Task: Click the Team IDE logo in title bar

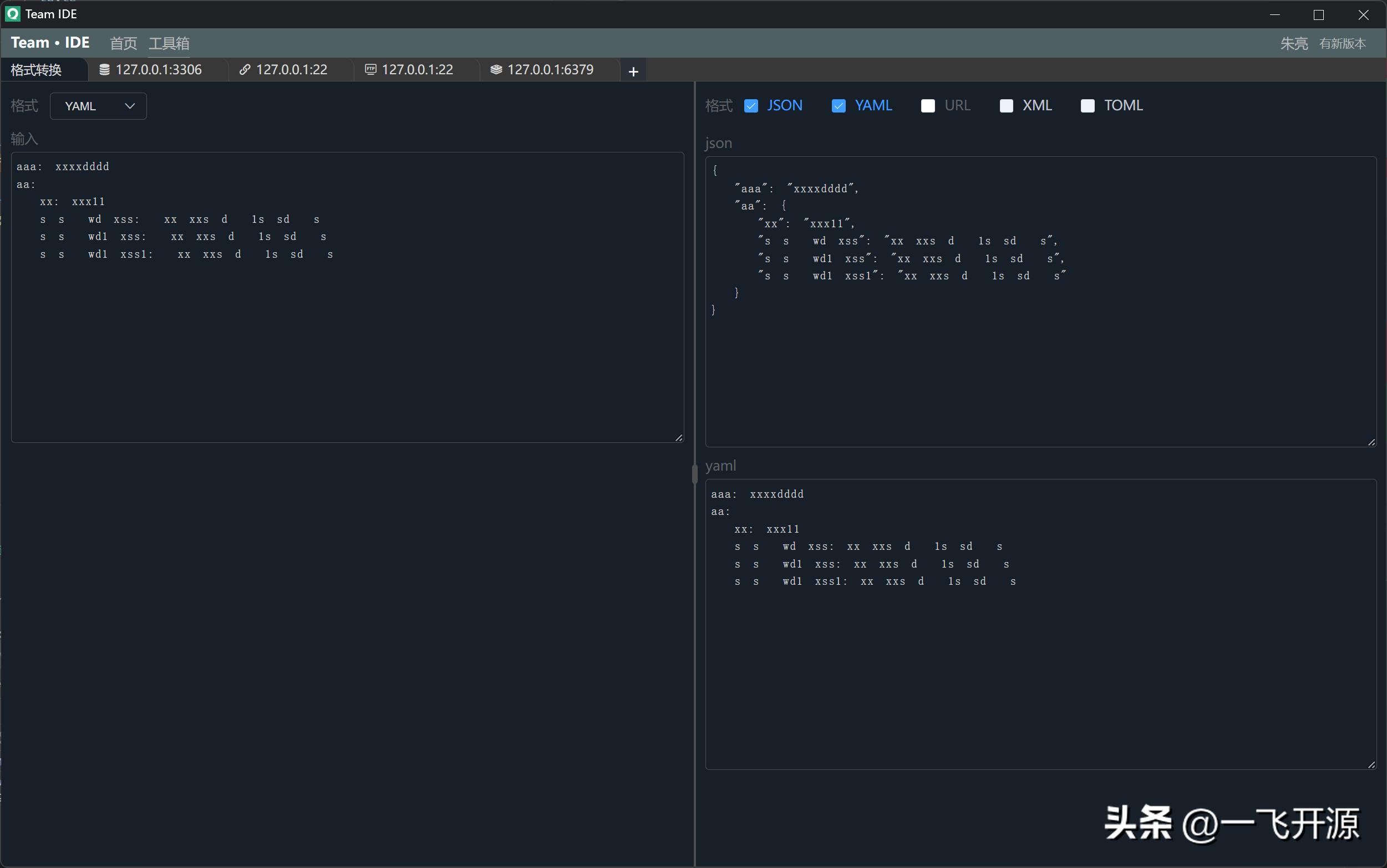Action: pos(13,14)
